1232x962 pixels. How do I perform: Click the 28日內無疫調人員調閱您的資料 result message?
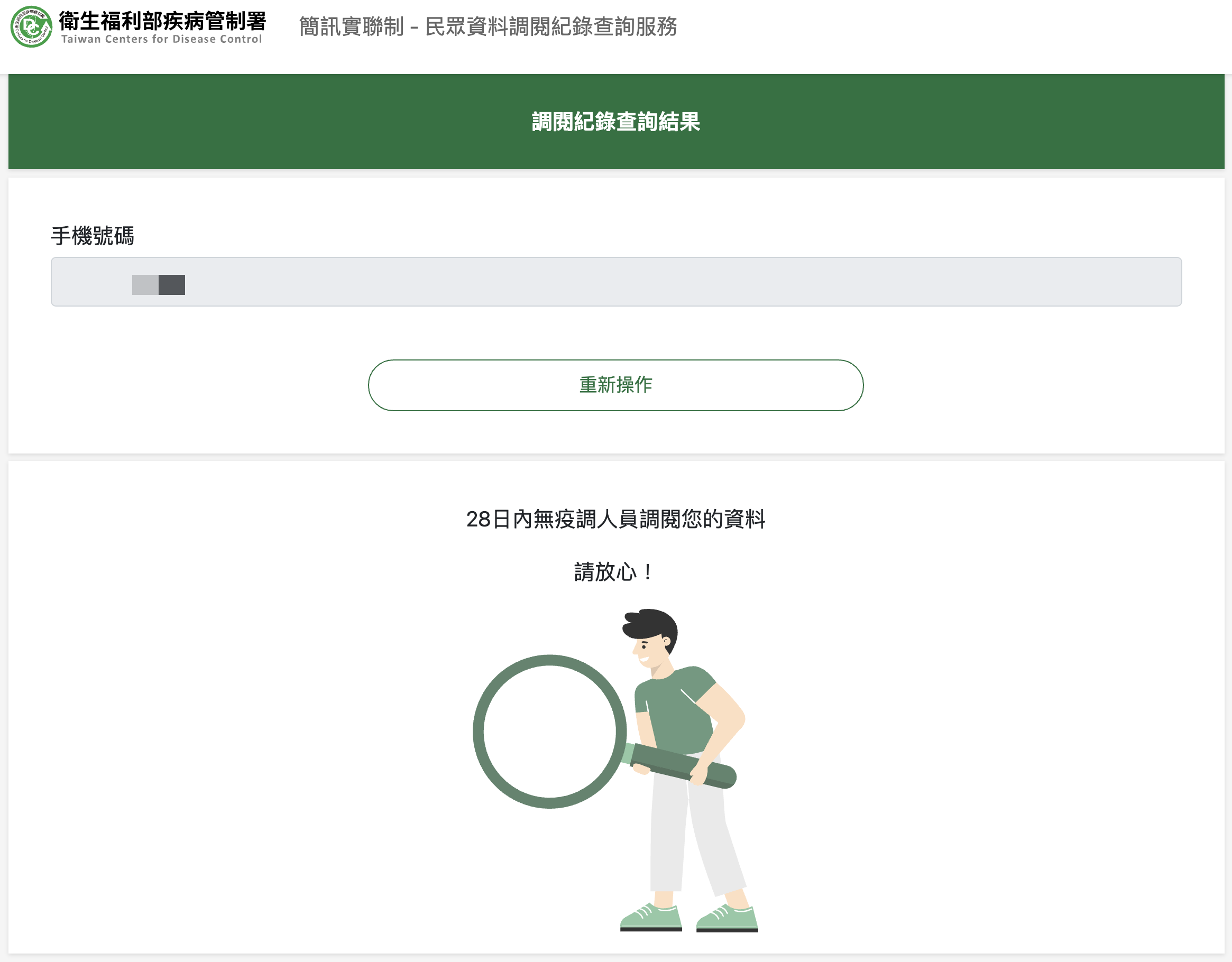(x=616, y=519)
